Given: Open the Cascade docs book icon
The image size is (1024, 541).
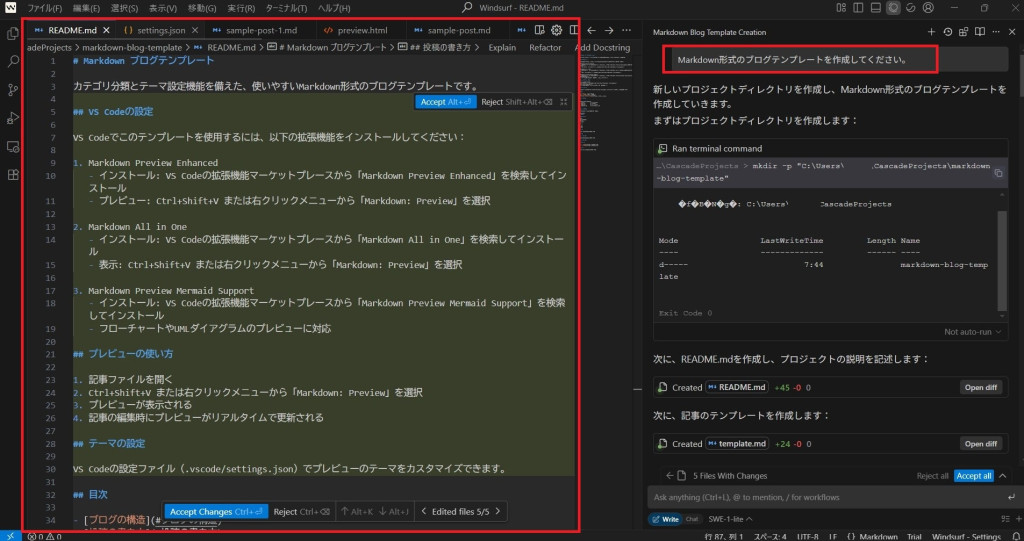Looking at the screenshot, I should [980, 31].
